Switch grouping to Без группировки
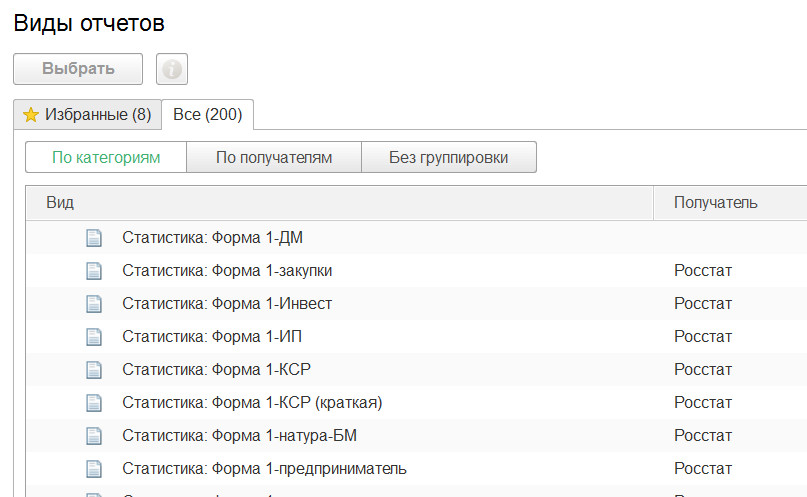The image size is (807, 497). (449, 157)
